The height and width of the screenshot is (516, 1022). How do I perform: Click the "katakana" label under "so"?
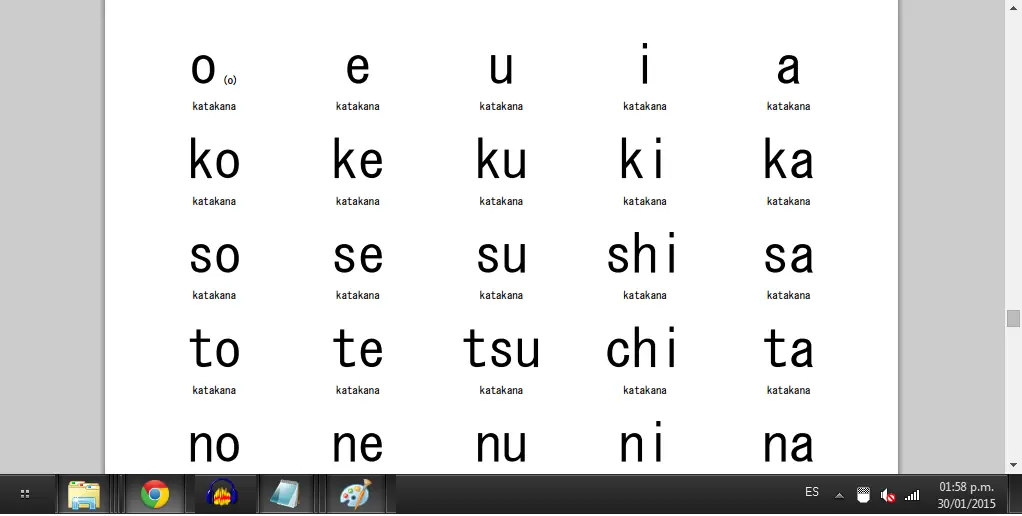[x=214, y=295]
